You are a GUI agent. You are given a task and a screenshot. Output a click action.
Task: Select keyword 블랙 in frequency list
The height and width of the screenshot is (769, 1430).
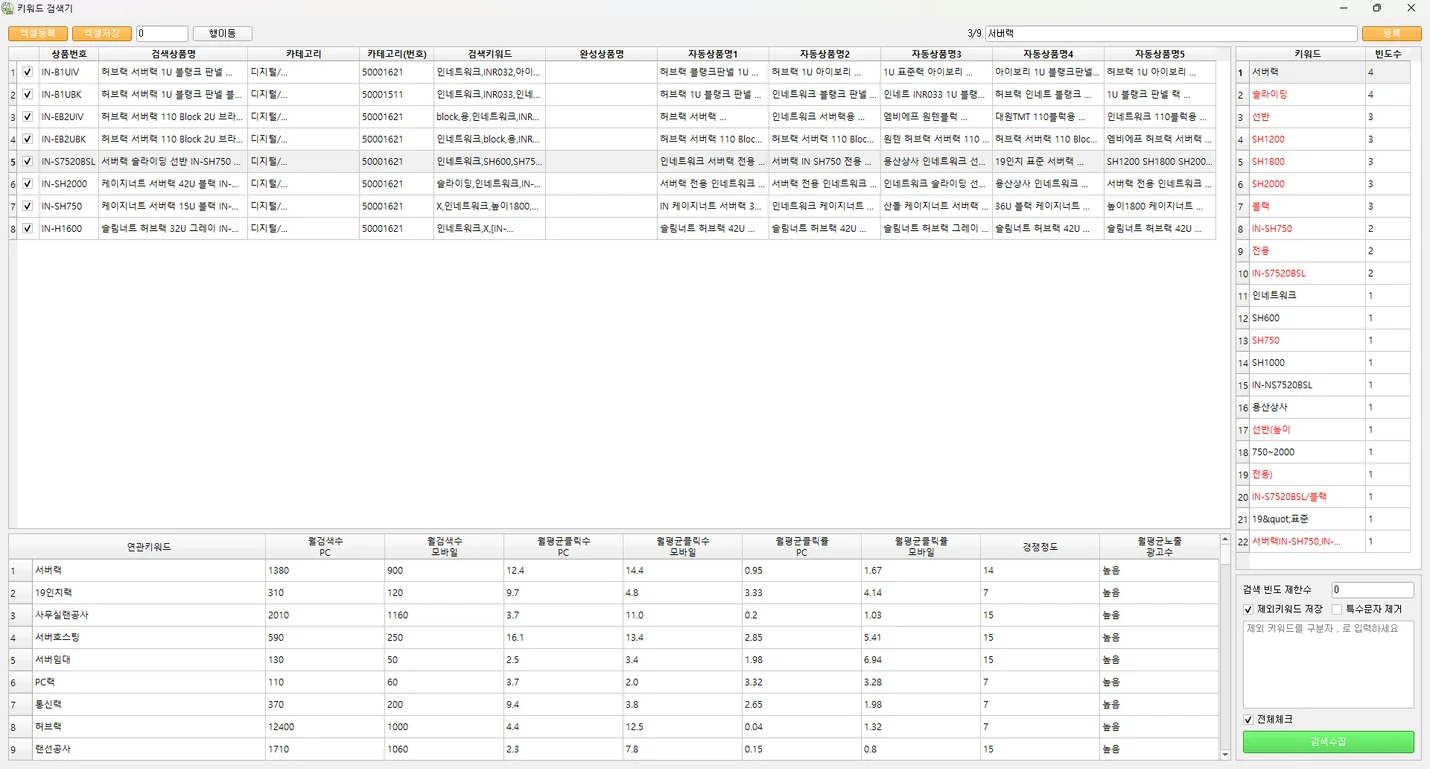click(1307, 206)
